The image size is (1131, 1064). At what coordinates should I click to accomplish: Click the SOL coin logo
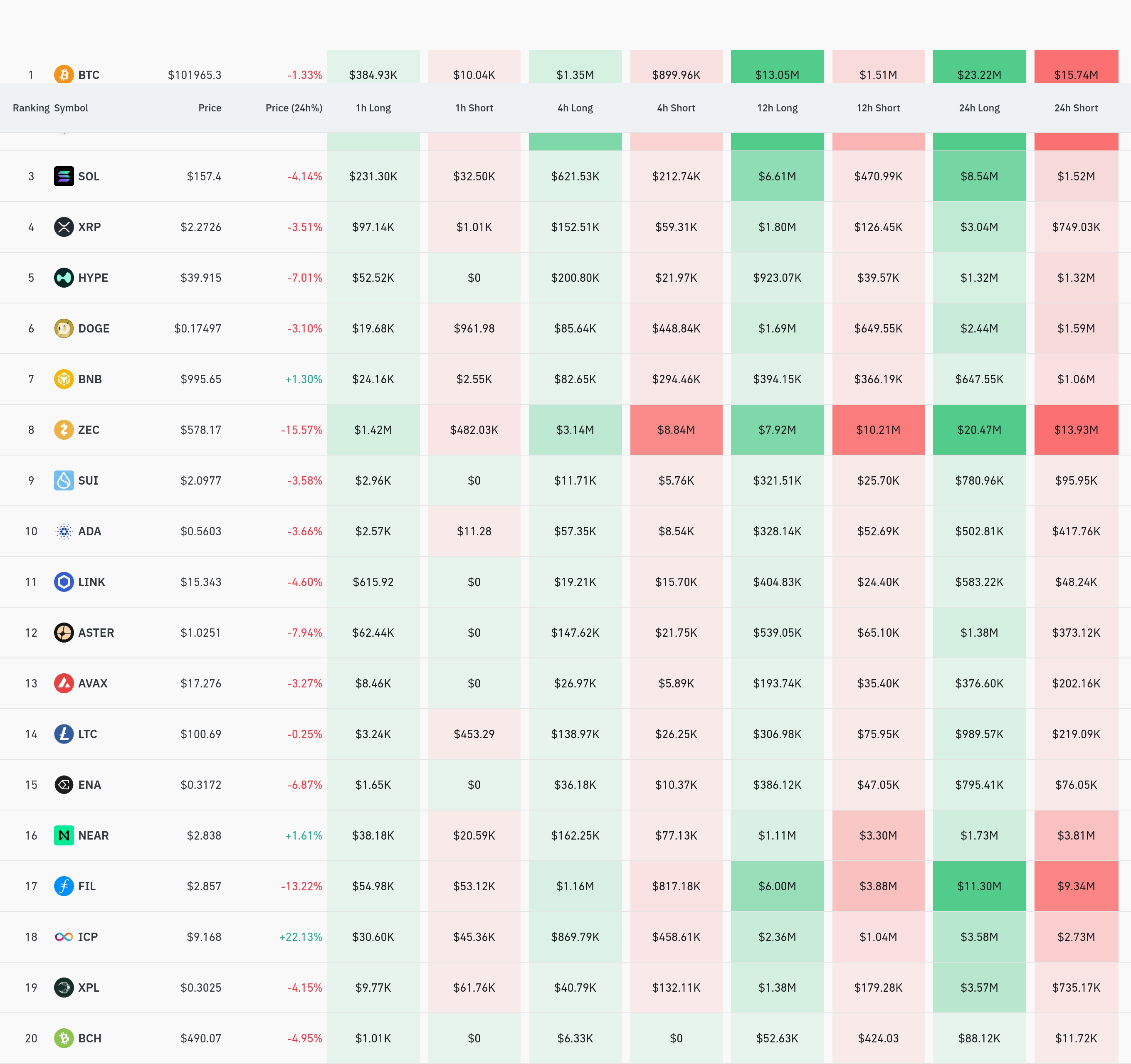pyautogui.click(x=64, y=176)
